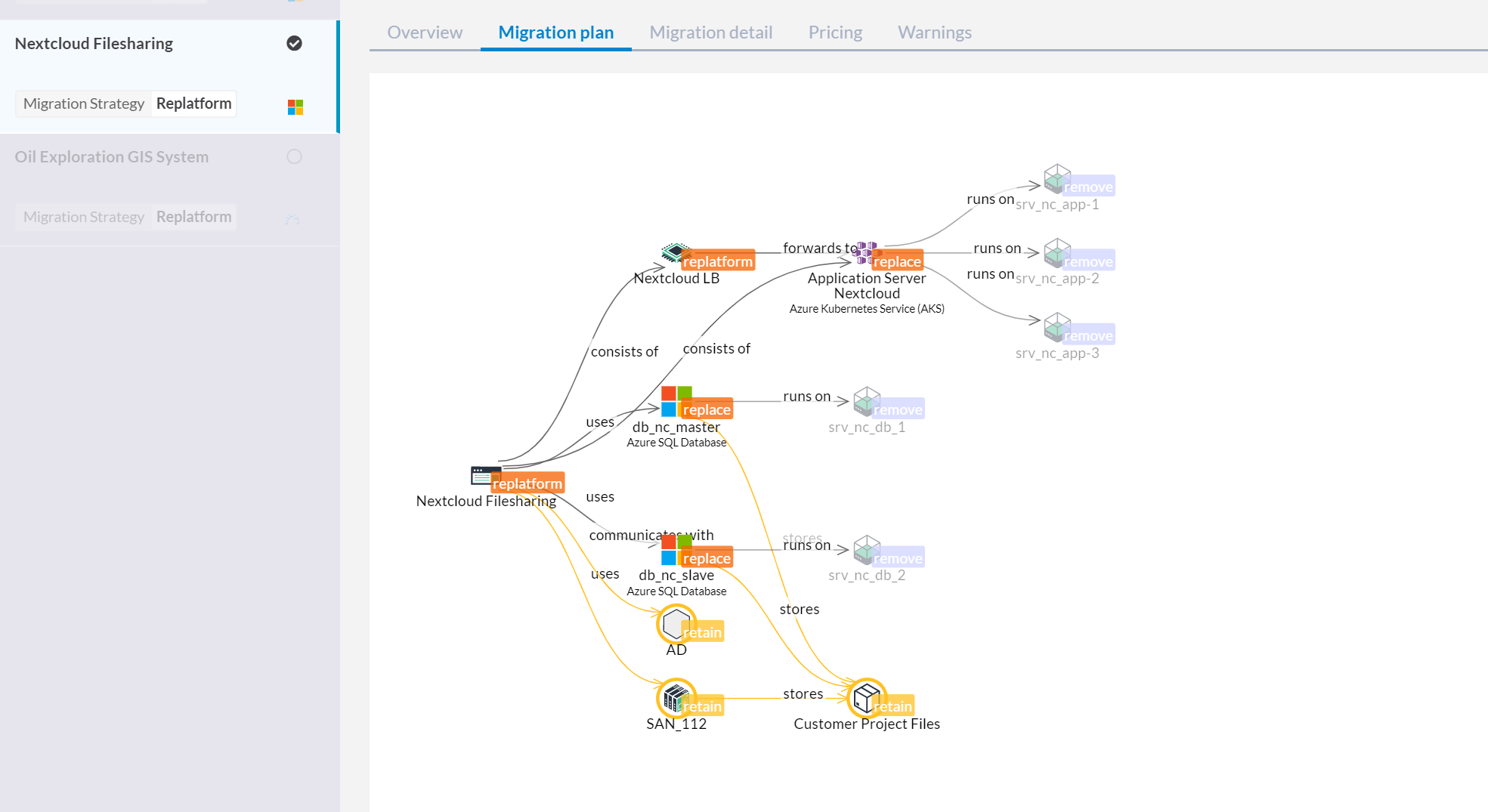Click the srv_nc_db_1 server icon
1488x812 pixels.
pos(865,401)
